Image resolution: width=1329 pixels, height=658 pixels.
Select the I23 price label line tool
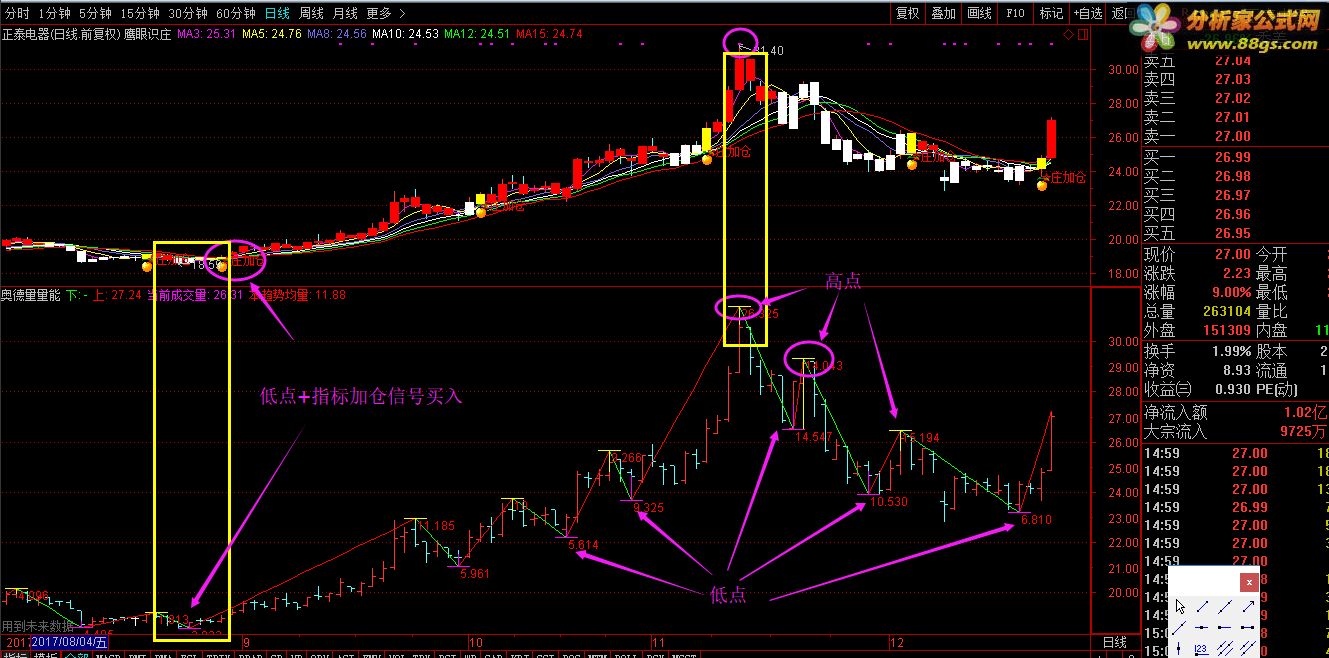1201,648
